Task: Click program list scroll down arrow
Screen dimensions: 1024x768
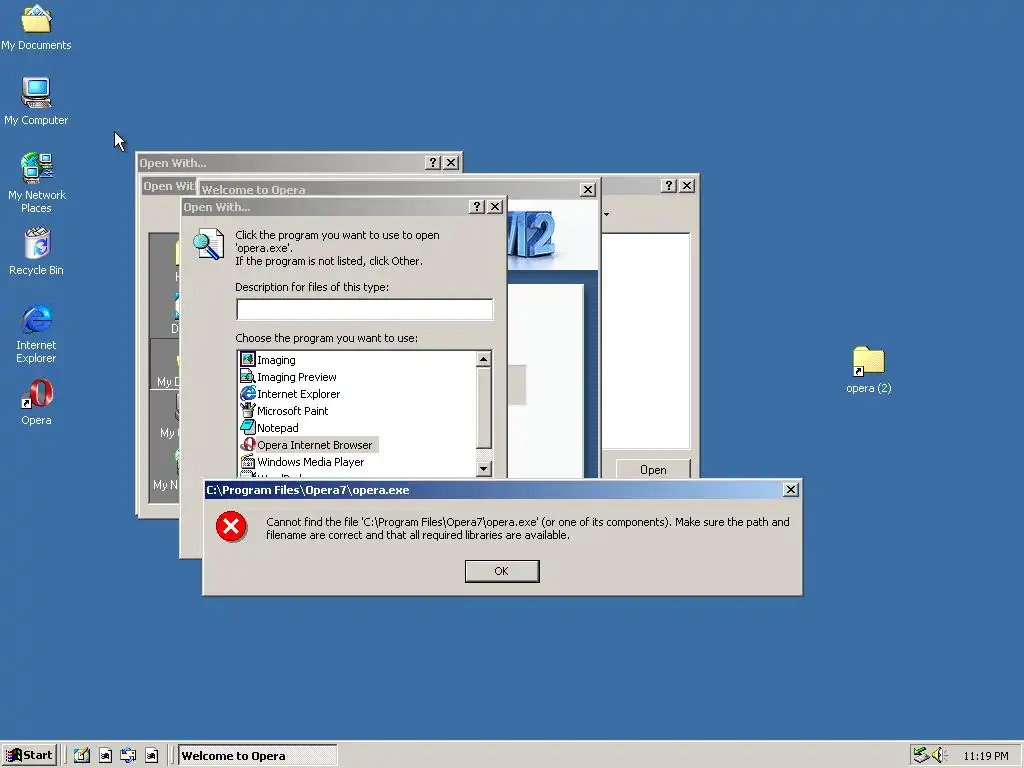Action: pos(483,468)
